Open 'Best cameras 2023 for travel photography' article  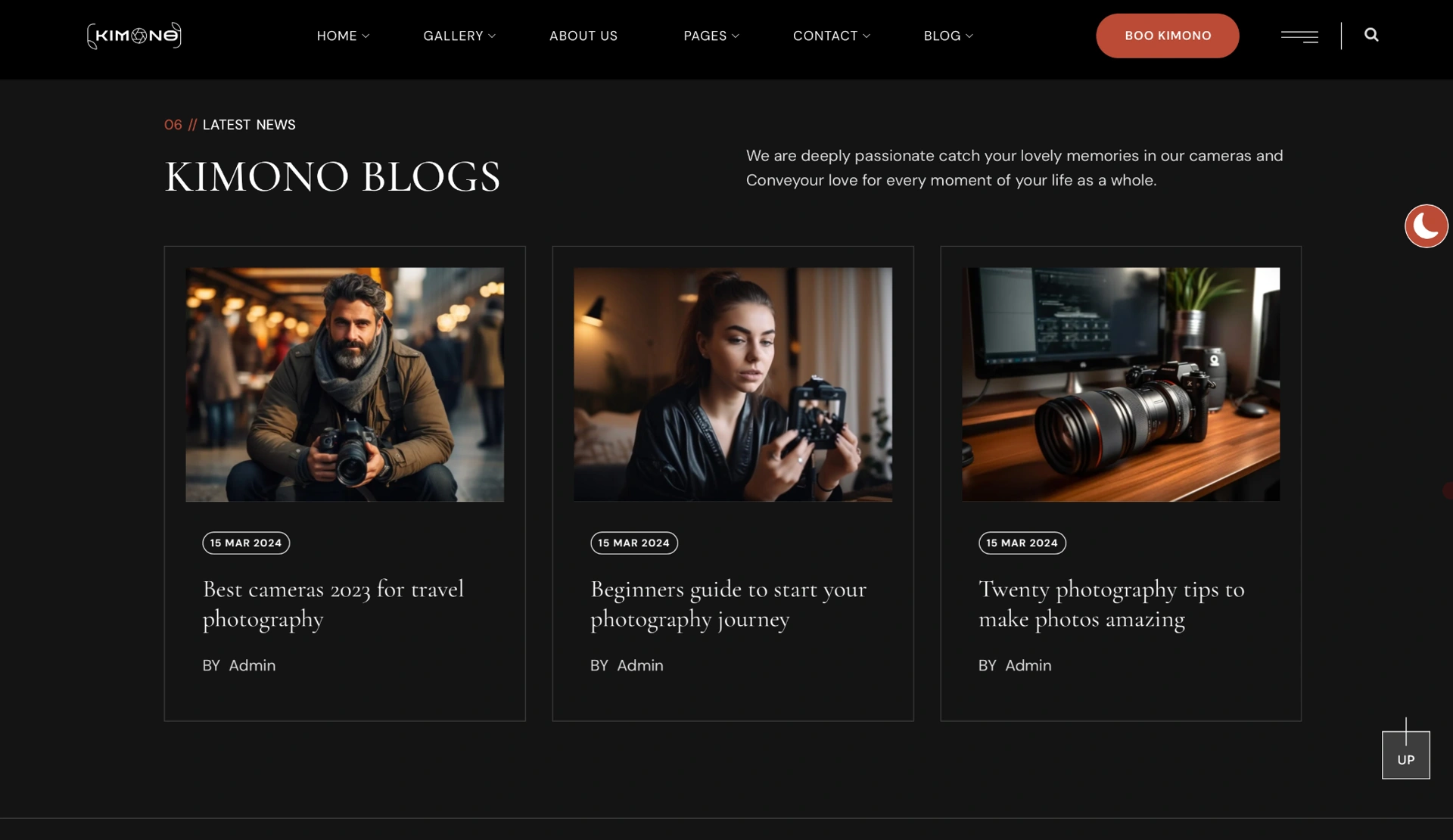click(333, 604)
